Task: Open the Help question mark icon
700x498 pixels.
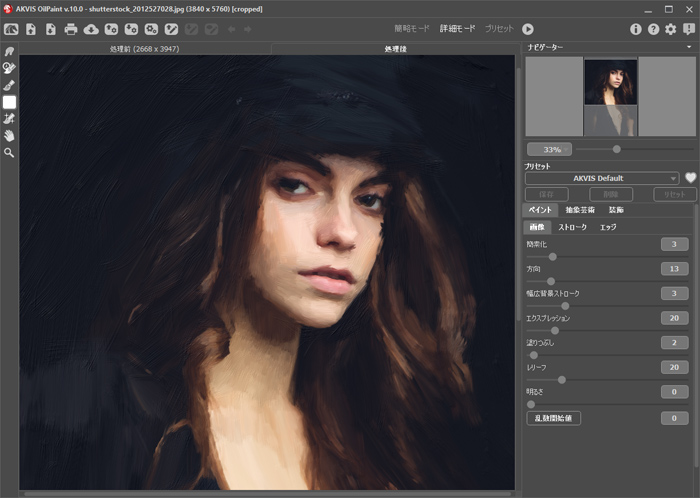Action: click(653, 30)
